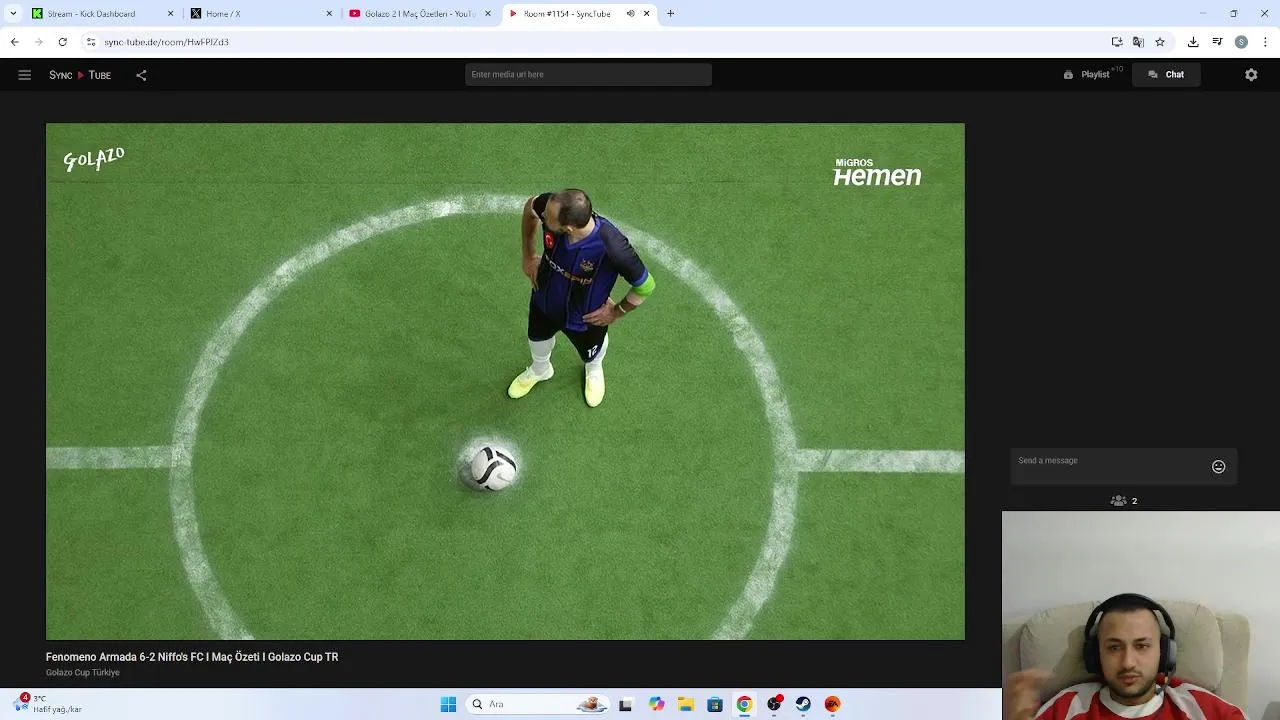The image size is (1280, 720).
Task: Click the Chrome taskbar icon
Action: [x=744, y=704]
